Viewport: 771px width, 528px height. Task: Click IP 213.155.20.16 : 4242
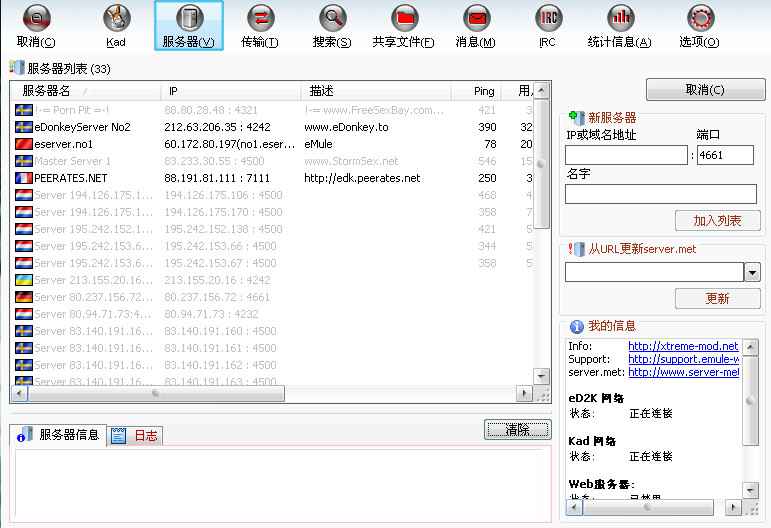pos(217,280)
